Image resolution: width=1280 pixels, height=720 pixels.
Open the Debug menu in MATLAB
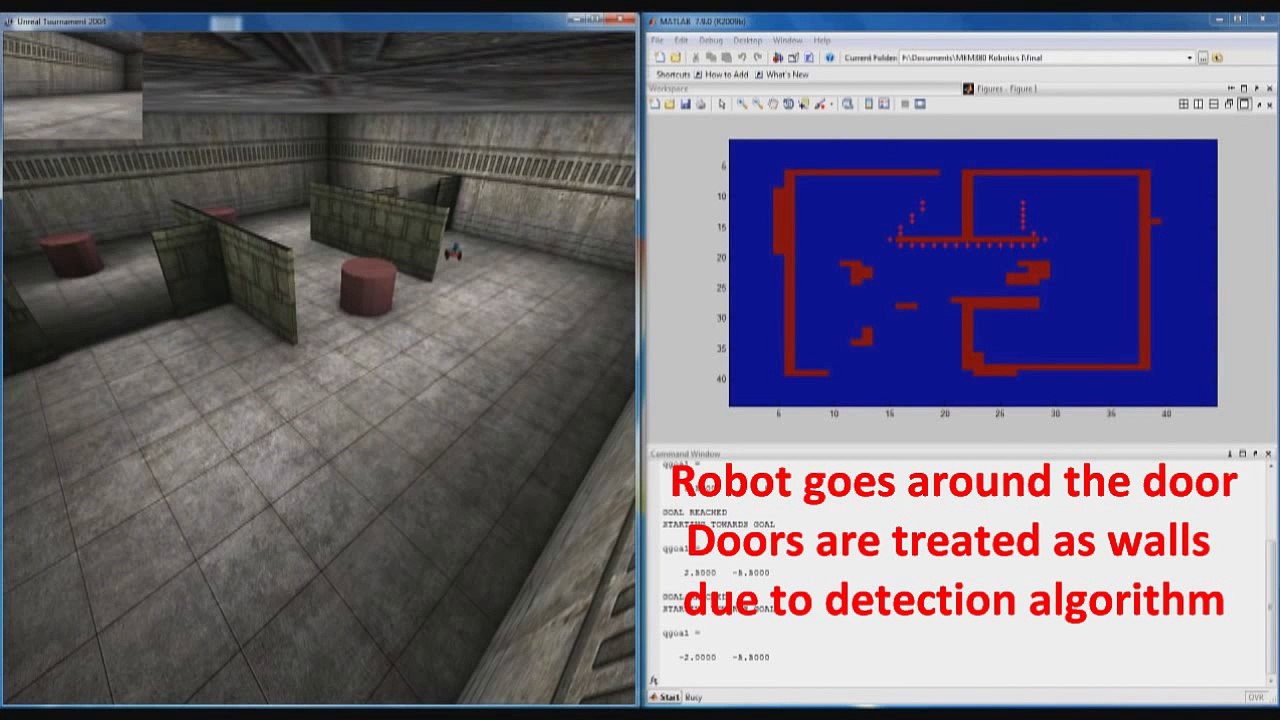pos(711,41)
